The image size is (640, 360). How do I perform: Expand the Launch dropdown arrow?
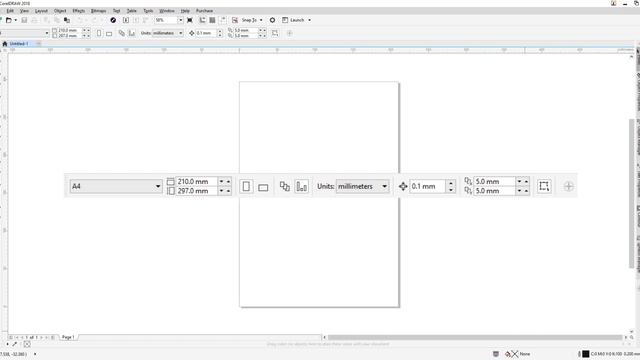[x=309, y=20]
